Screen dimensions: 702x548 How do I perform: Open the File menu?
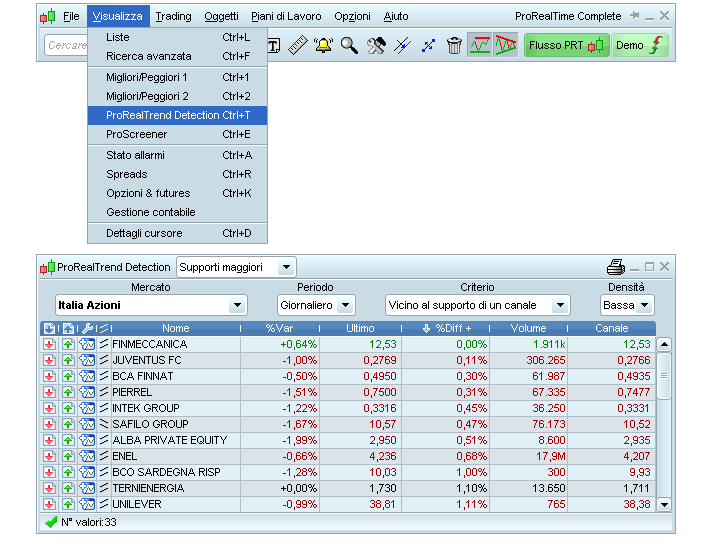(71, 17)
